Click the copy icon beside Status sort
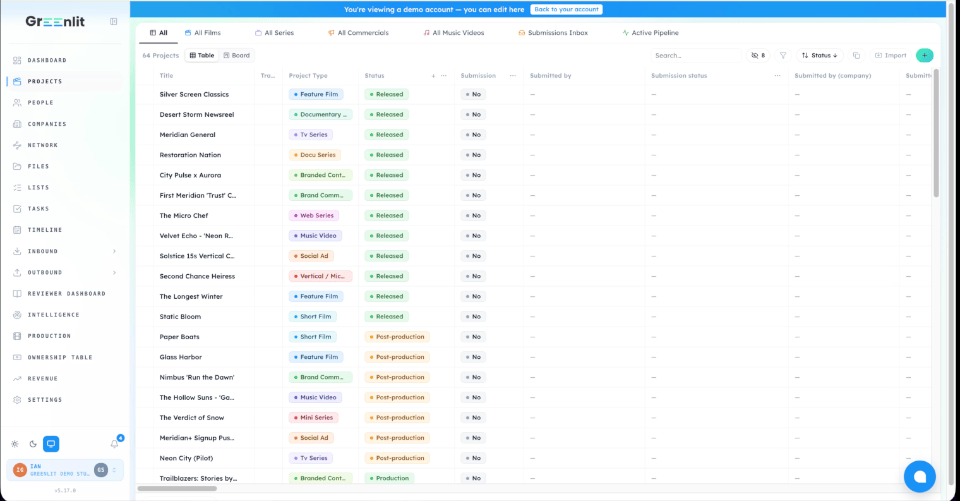The width and height of the screenshot is (960, 501). click(856, 55)
